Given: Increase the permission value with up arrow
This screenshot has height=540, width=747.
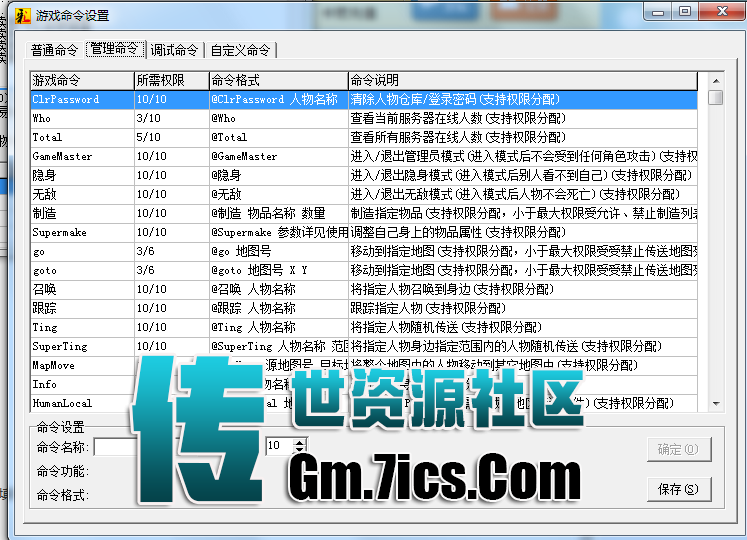Looking at the screenshot, I should click(299, 442).
